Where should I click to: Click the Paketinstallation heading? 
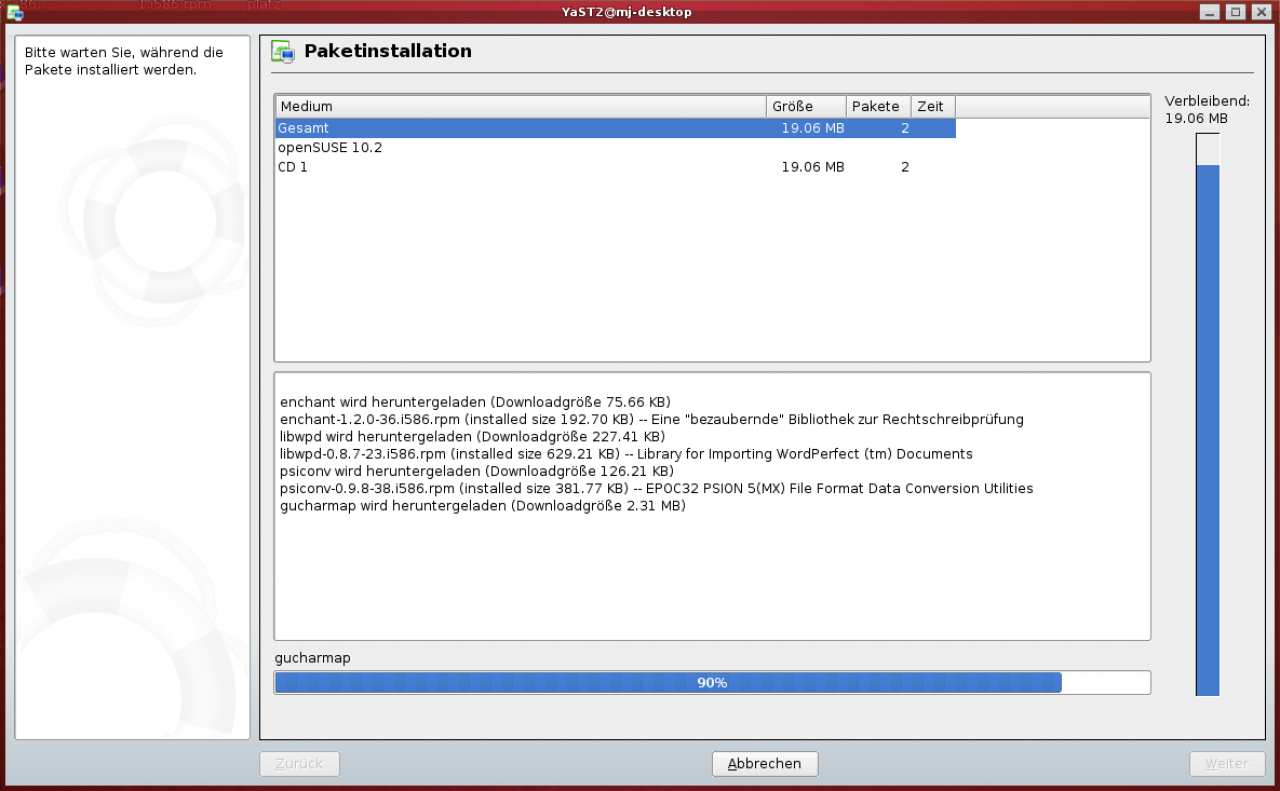(x=388, y=51)
